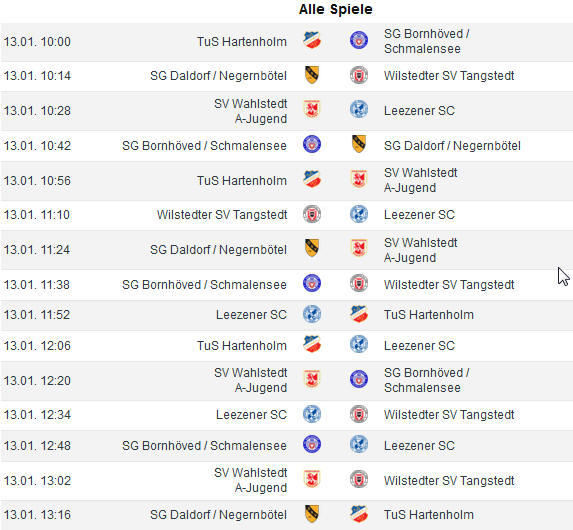Click TuS Hartenholm crest in 13:16 match
The height and width of the screenshot is (530, 573).
[x=359, y=514]
